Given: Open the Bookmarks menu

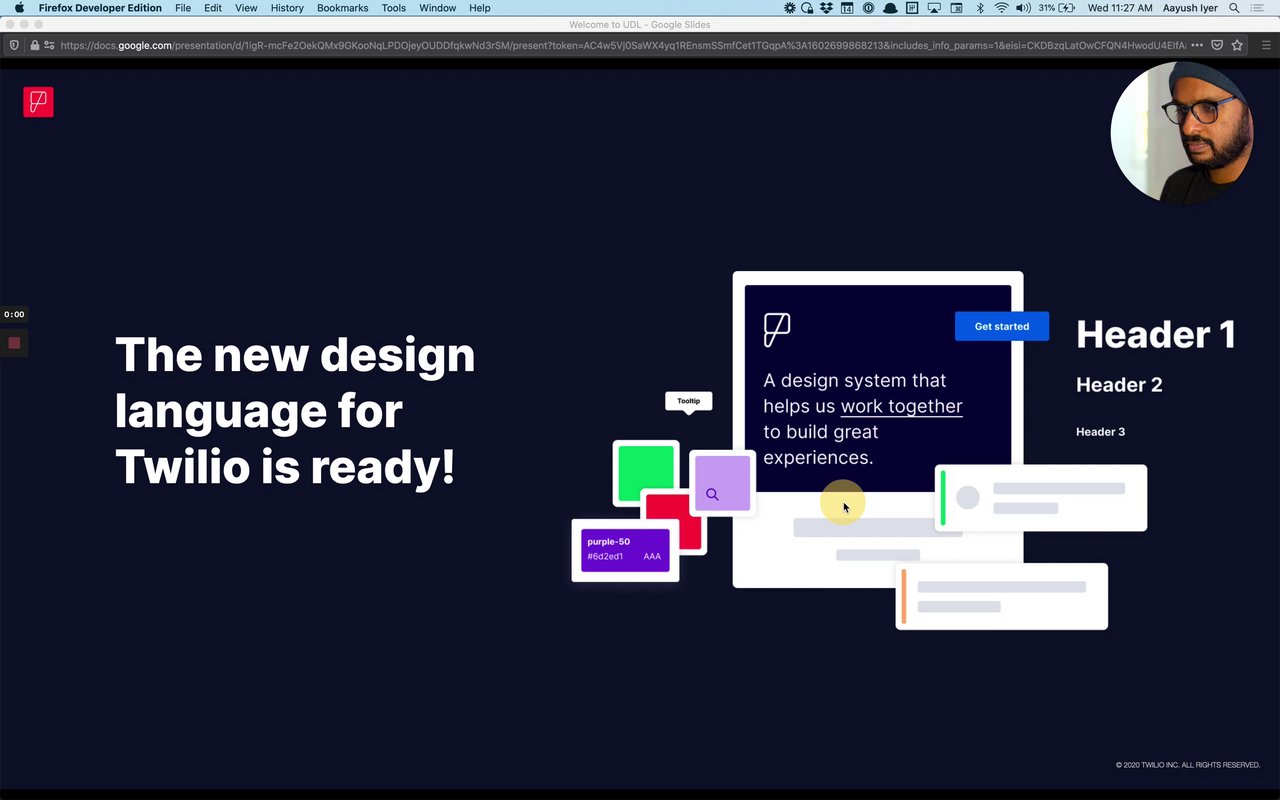Looking at the screenshot, I should click(x=343, y=8).
